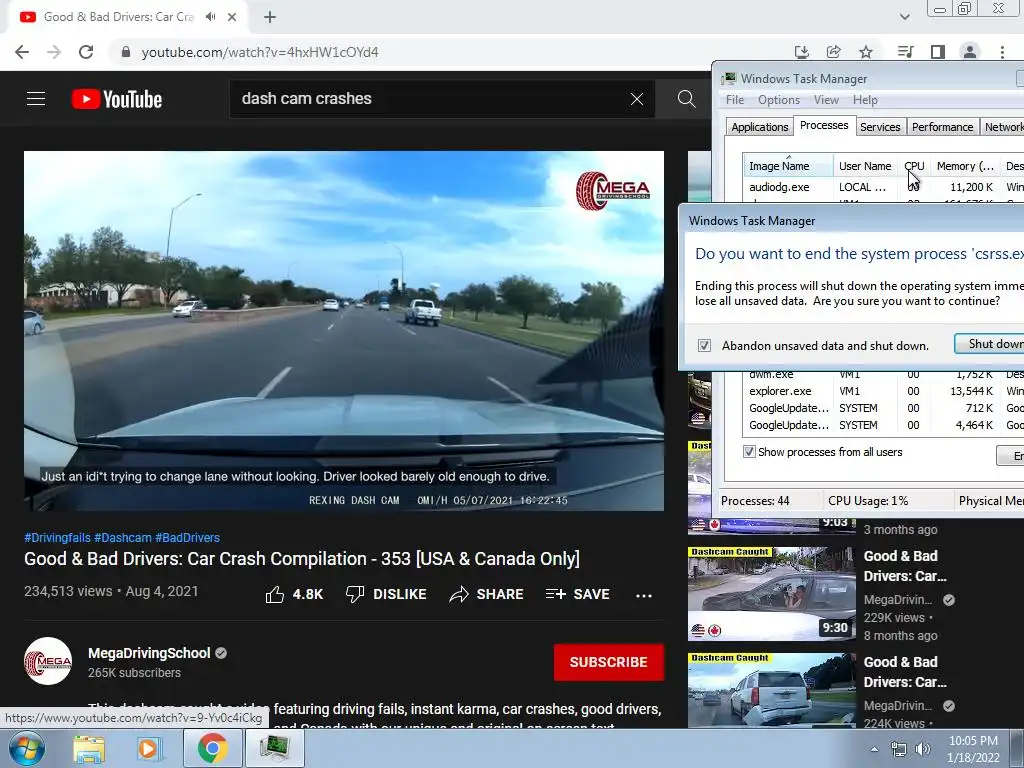The width and height of the screenshot is (1024, 768).
Task: Select GoogleUpdate row using 4,464 K
Action: pos(883,425)
